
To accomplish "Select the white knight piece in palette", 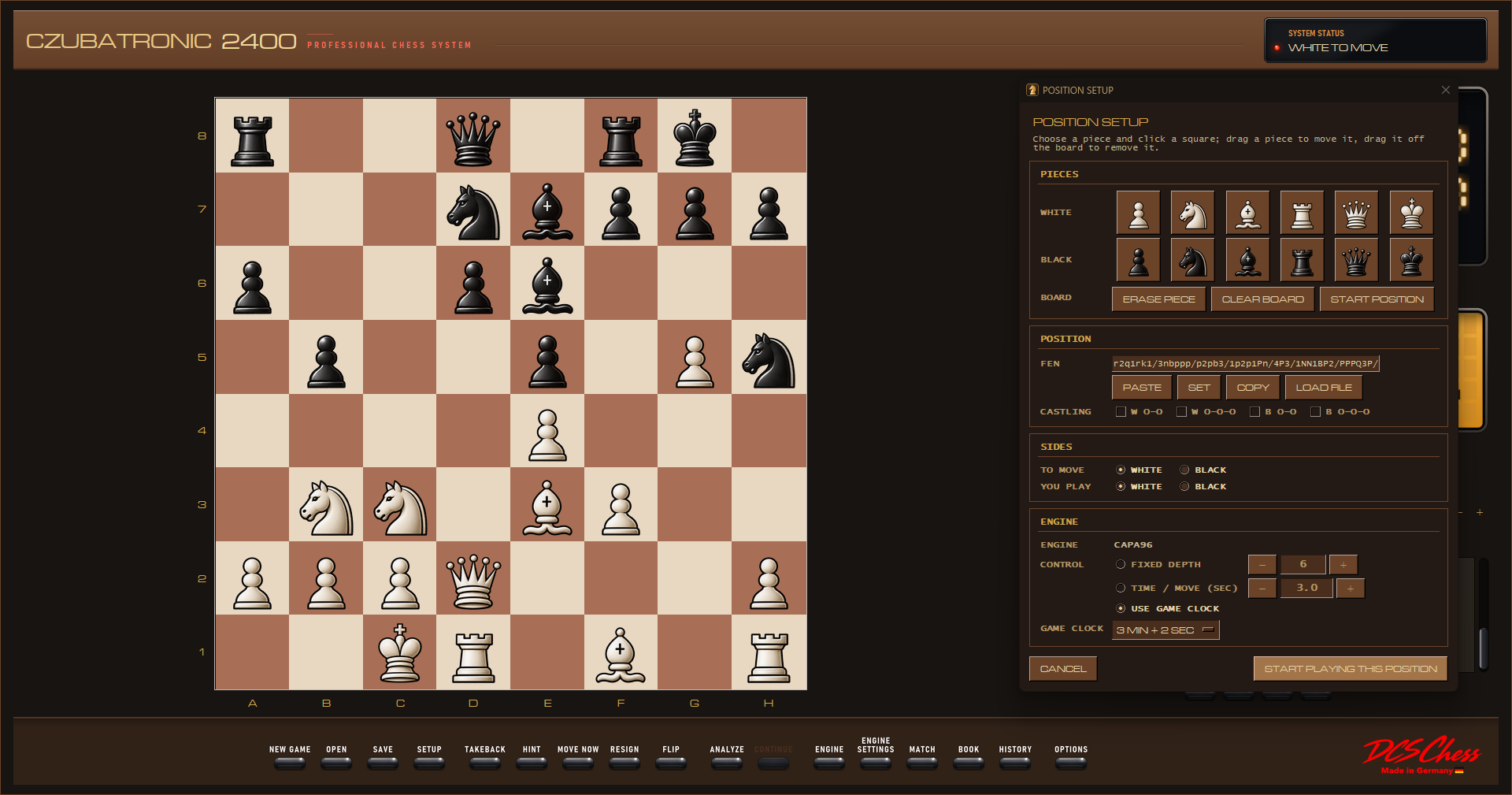I will click(x=1192, y=213).
